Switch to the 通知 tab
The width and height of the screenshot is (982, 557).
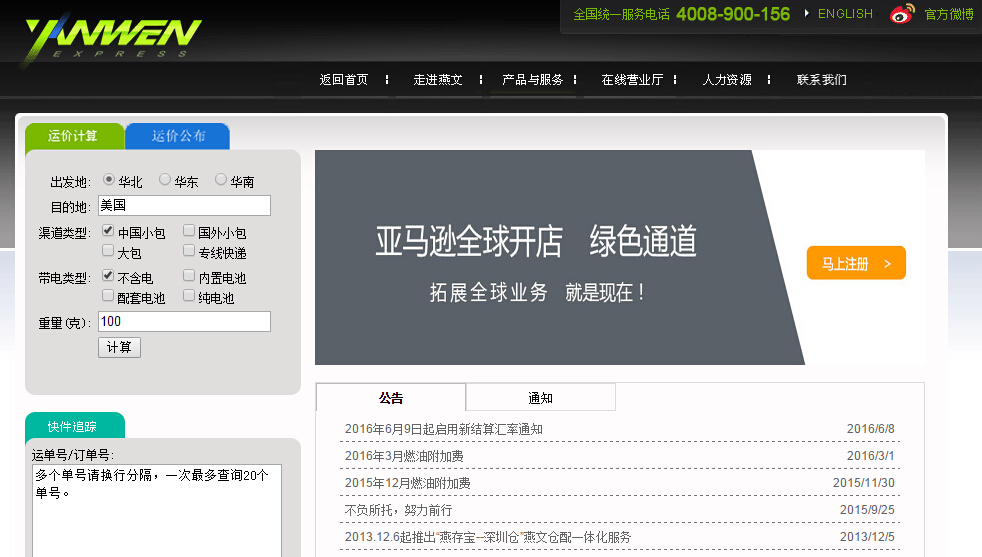coord(540,397)
